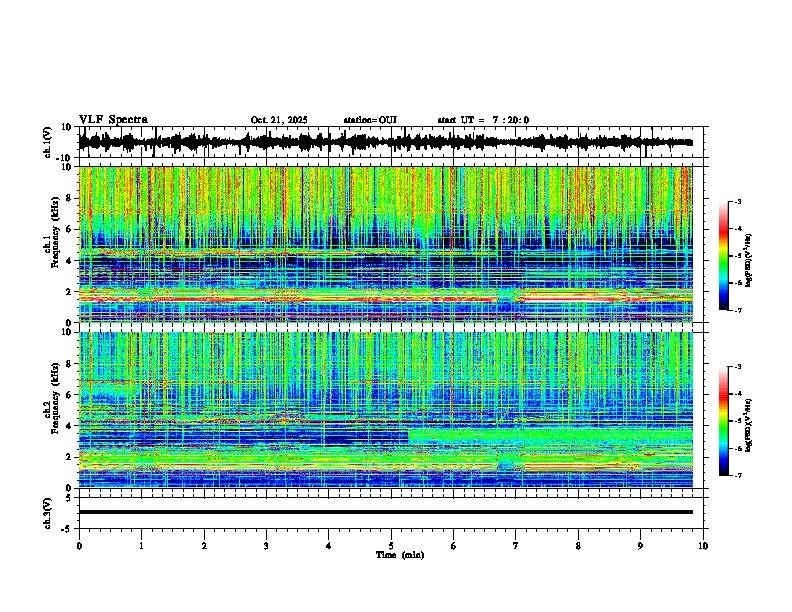The image size is (792, 612).
Task: Click the "Time (min)" x-axis label
Action: pos(400,555)
